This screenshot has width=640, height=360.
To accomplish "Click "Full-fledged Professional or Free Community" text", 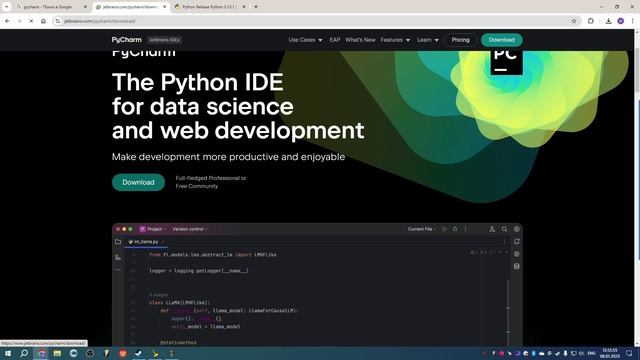I will 211,182.
